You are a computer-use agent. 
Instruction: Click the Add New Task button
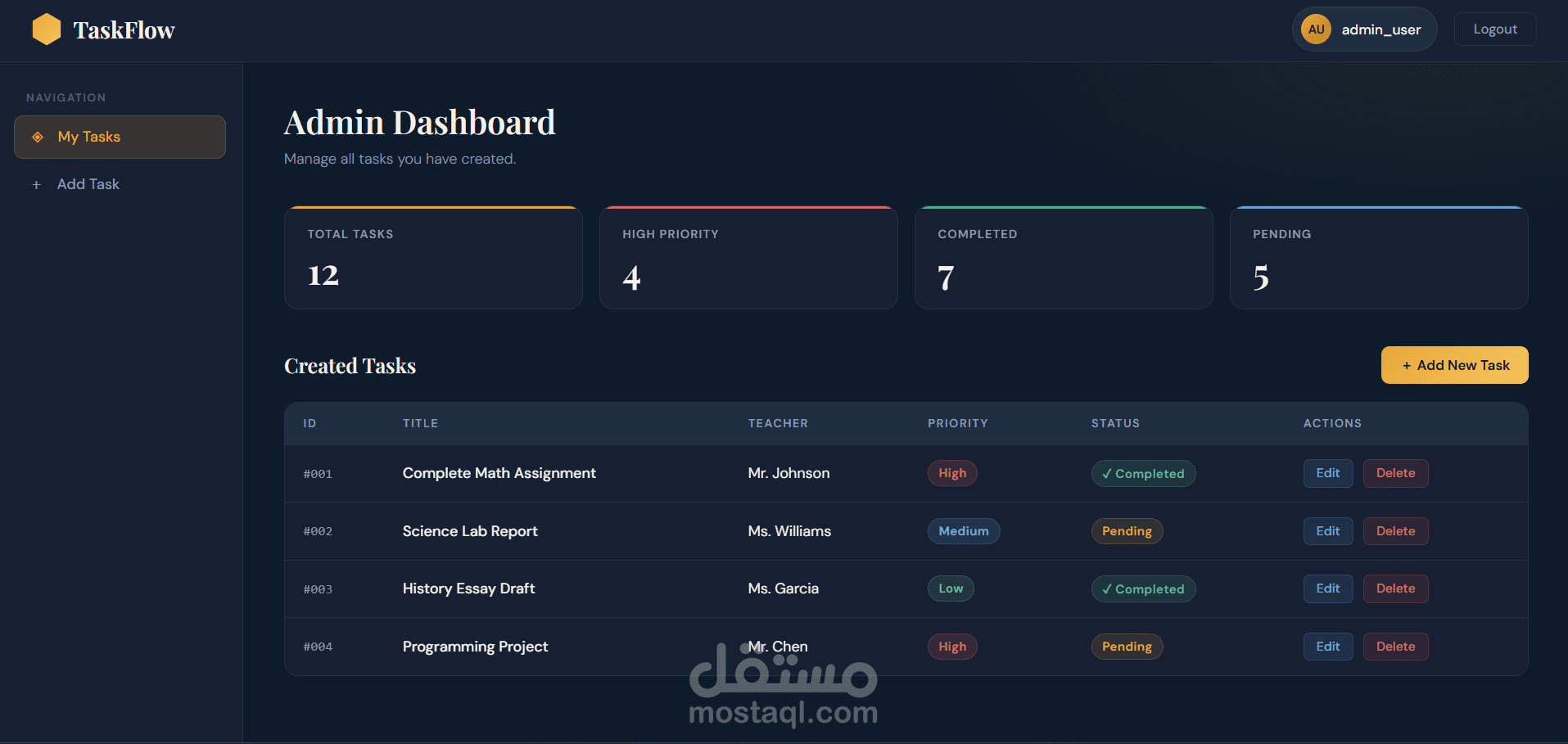point(1454,365)
